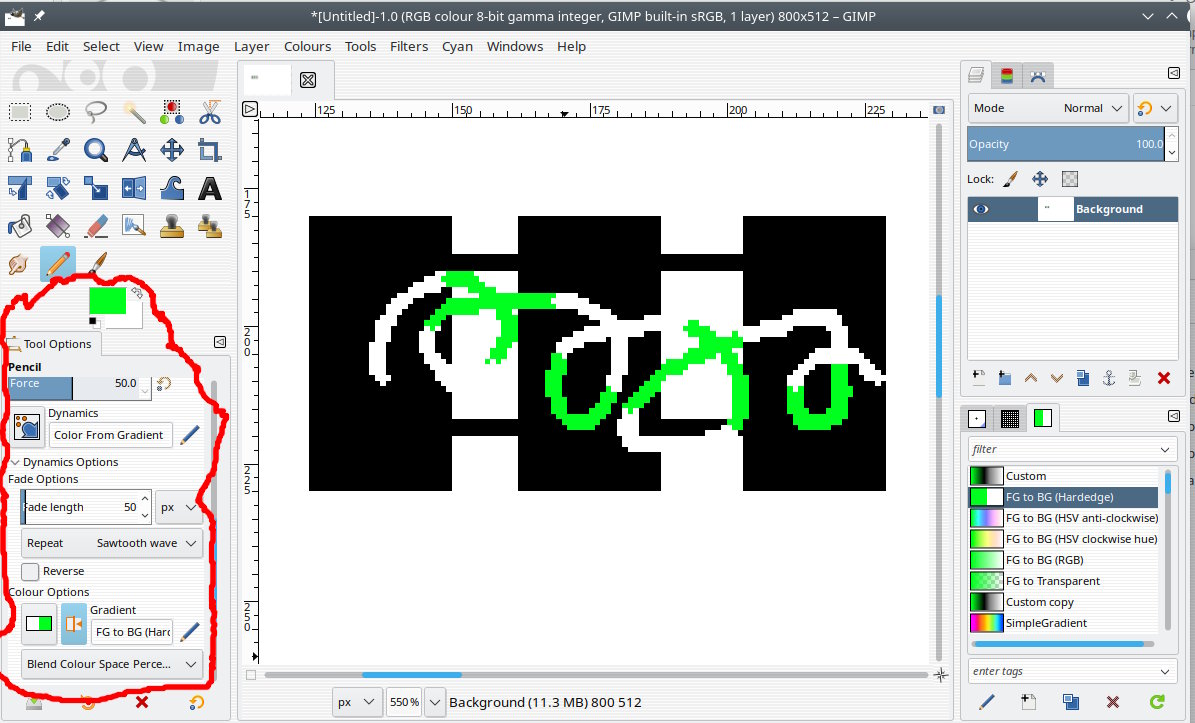The height and width of the screenshot is (723, 1195).
Task: Select the Measure compass tool
Action: tap(134, 150)
